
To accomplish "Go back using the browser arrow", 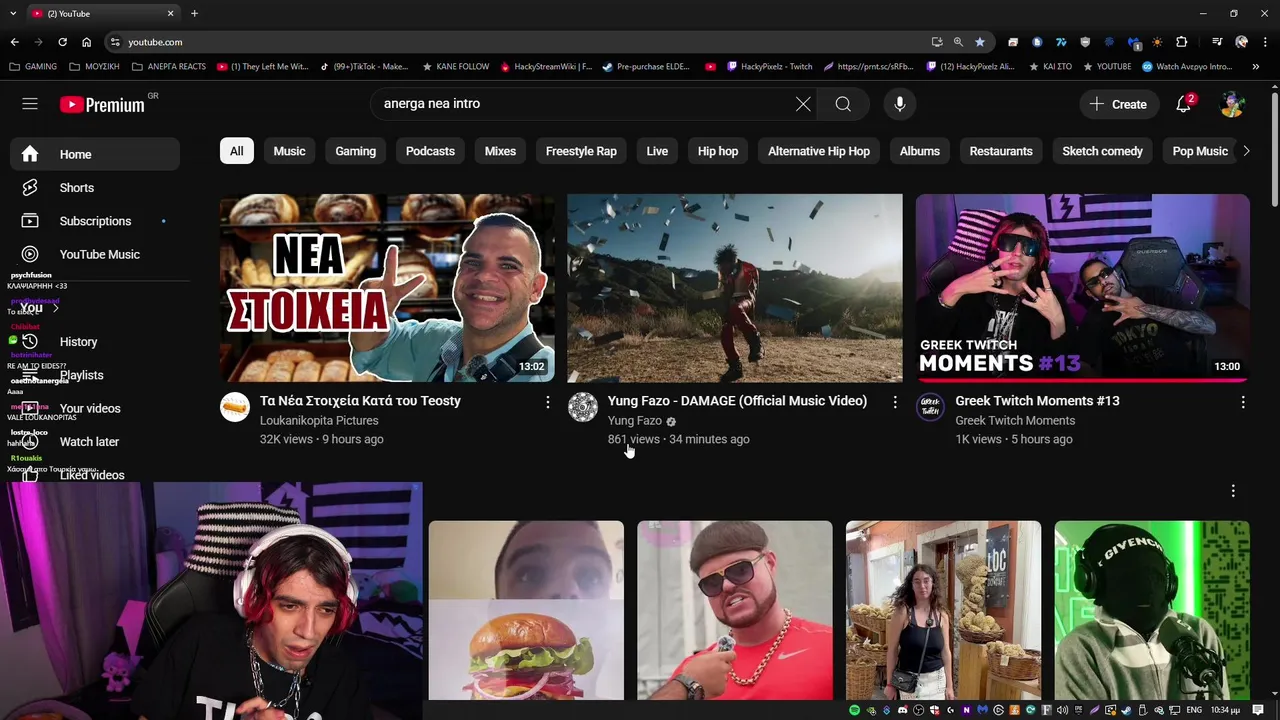I will coord(14,42).
